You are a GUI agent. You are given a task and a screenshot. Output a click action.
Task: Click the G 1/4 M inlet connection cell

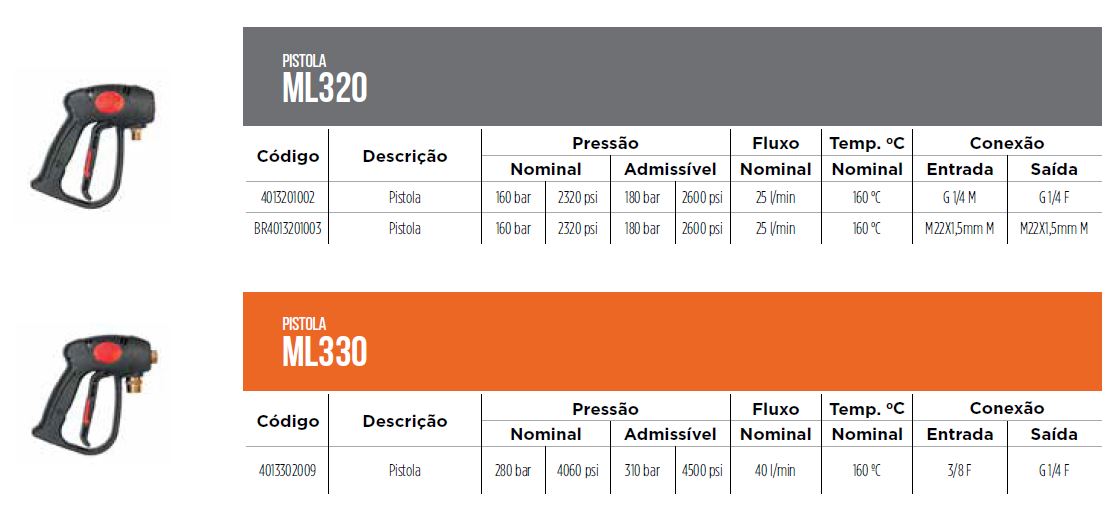pyautogui.click(x=960, y=198)
